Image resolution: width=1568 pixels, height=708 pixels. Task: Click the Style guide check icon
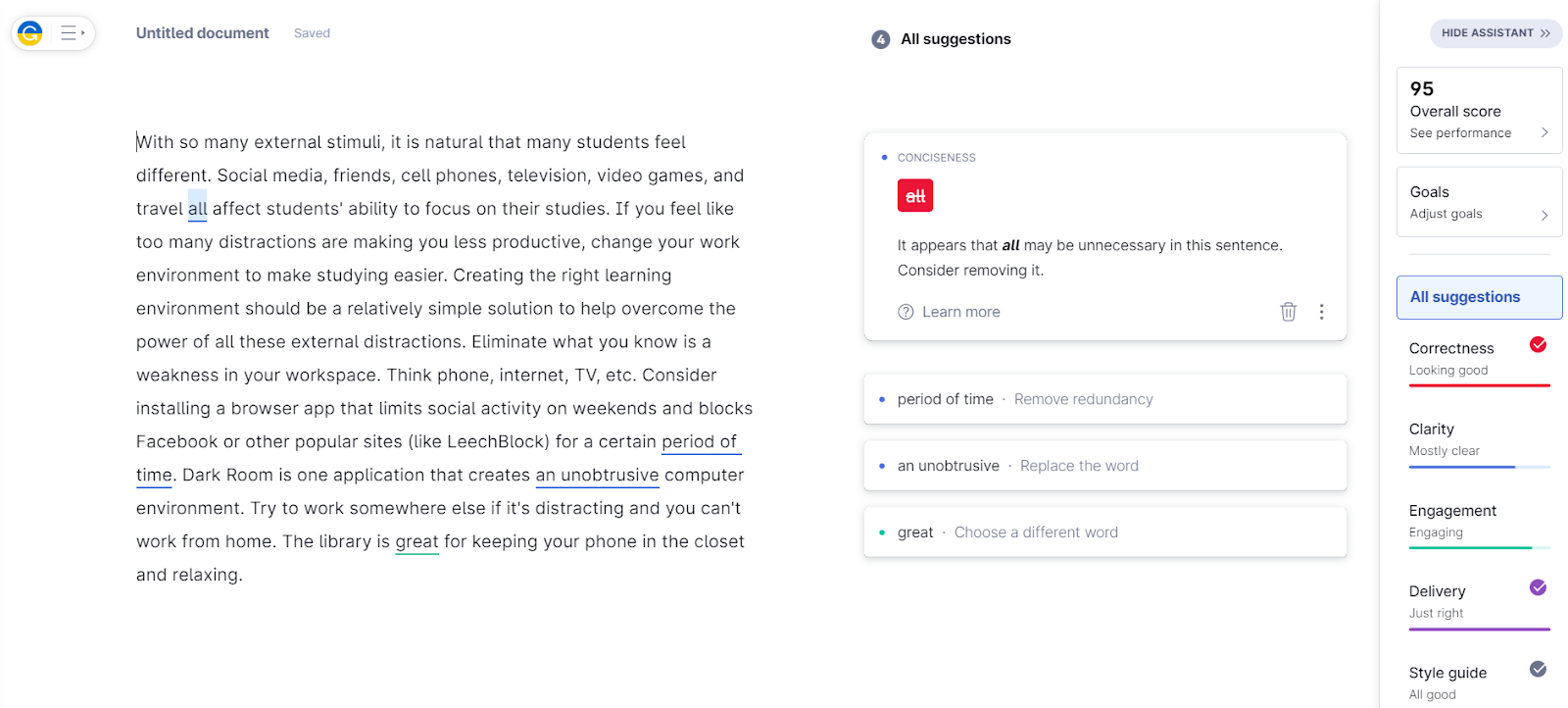click(1538, 669)
